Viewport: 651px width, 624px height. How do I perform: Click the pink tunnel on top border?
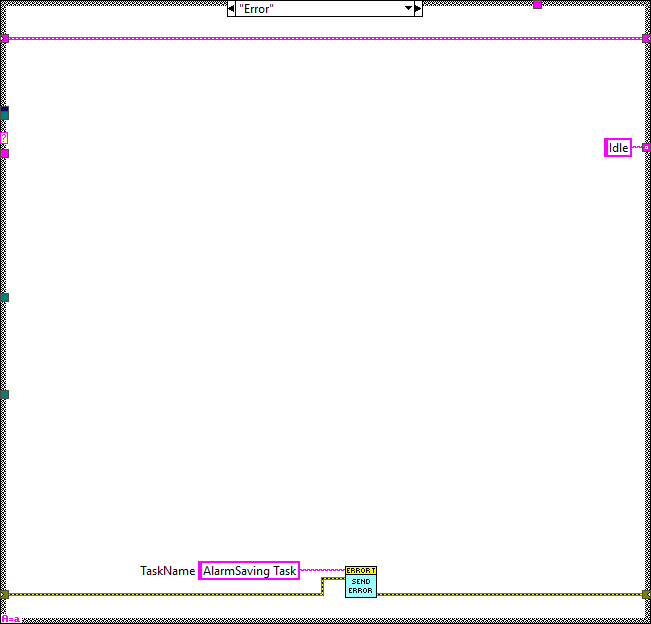(537, 5)
